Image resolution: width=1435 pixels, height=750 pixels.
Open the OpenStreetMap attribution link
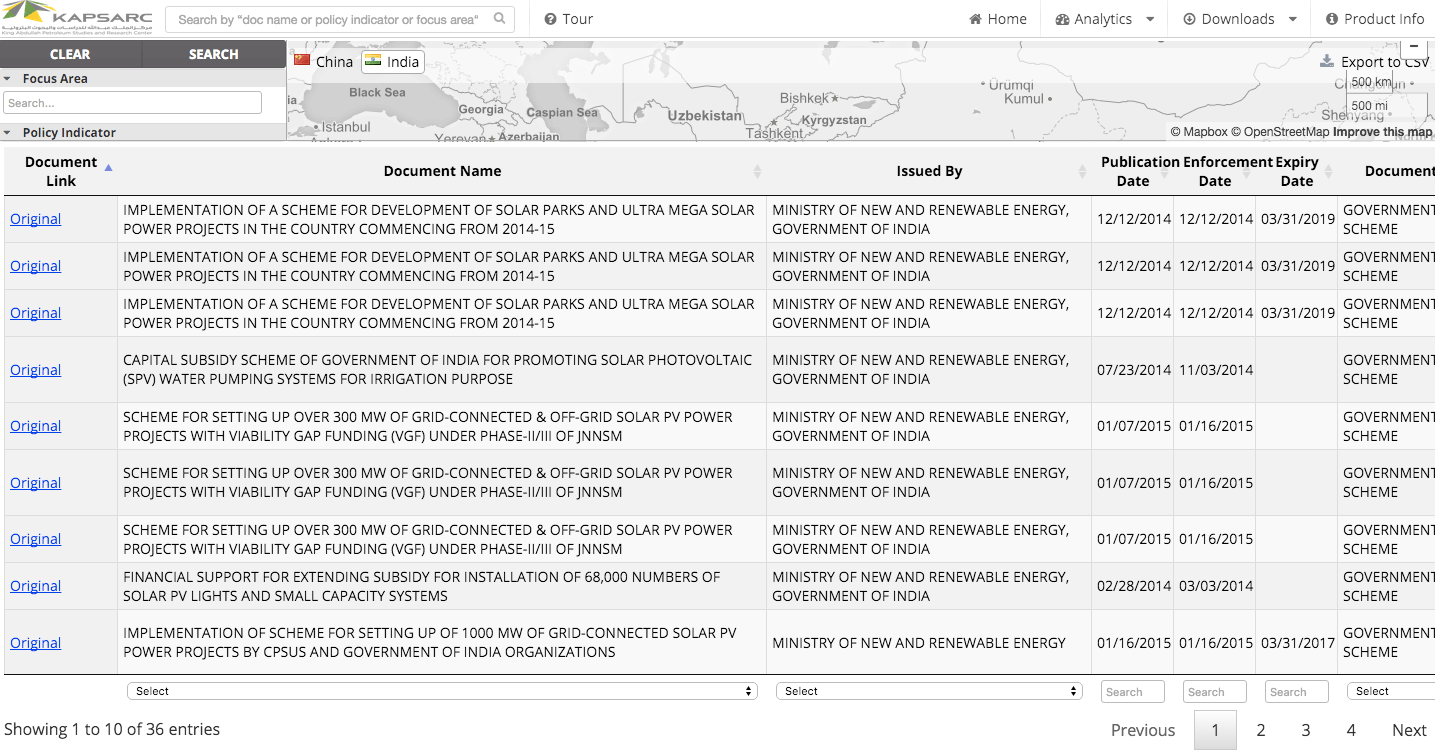click(1280, 132)
